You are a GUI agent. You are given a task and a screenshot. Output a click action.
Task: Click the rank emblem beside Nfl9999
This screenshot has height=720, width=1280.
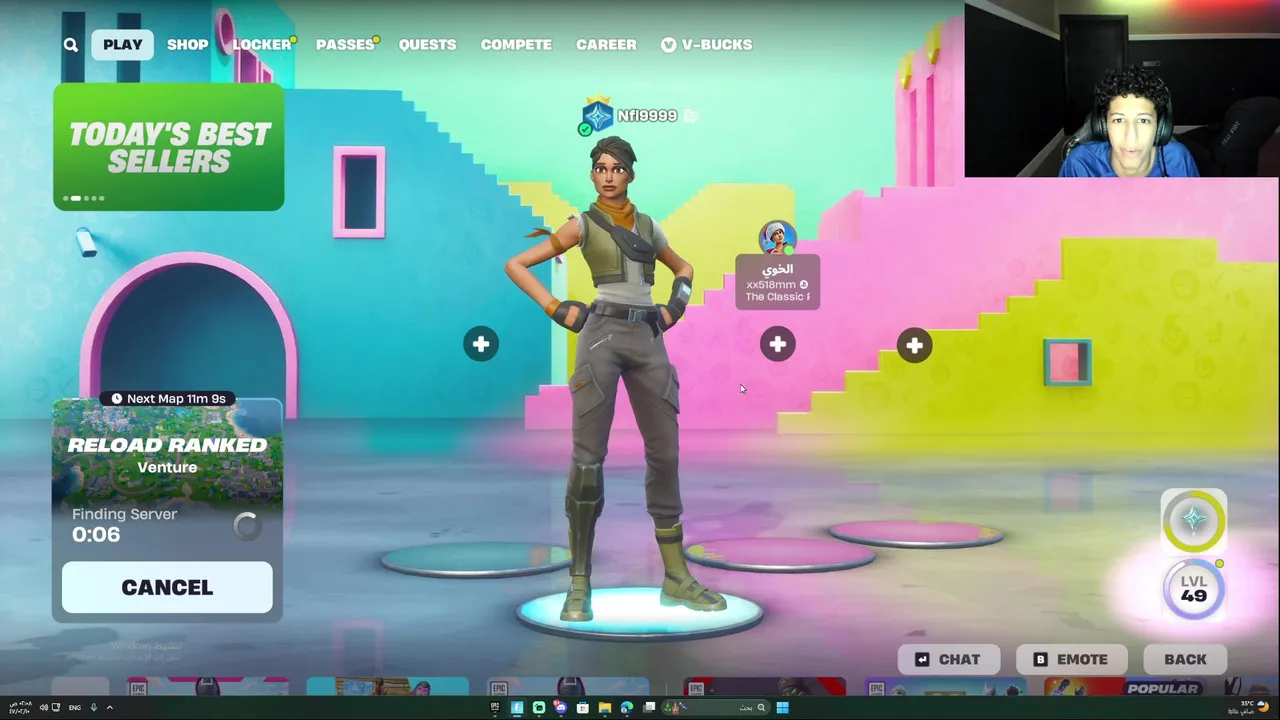[x=597, y=117]
